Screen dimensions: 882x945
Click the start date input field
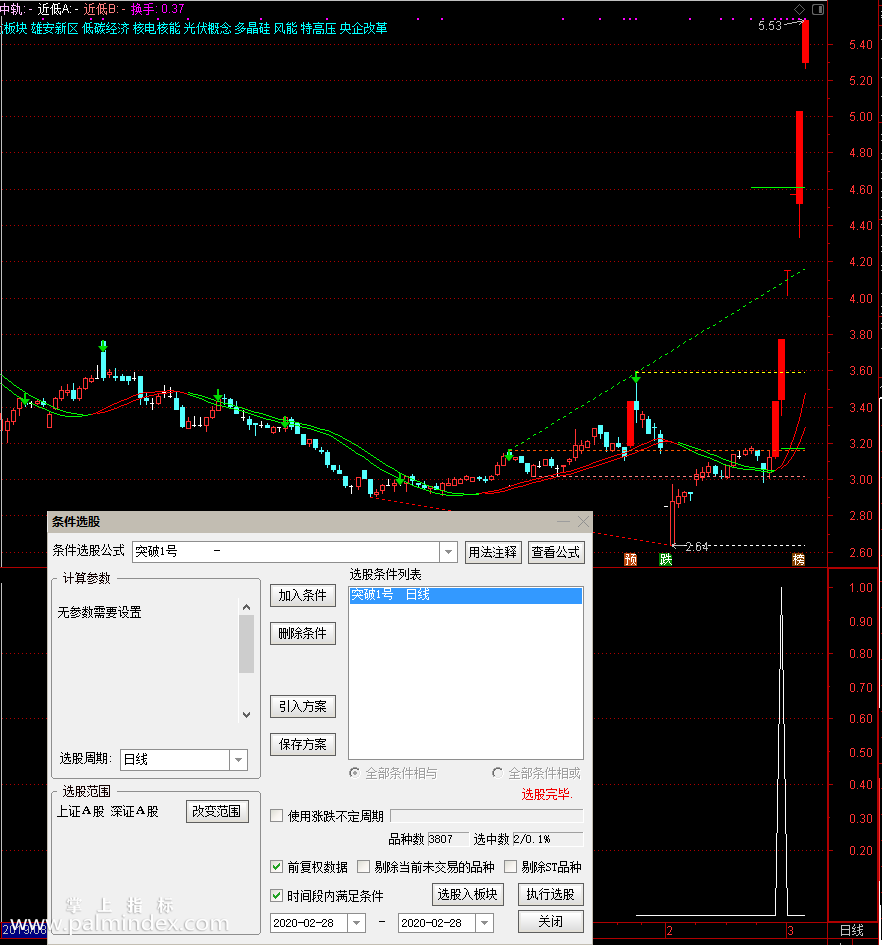click(x=309, y=923)
